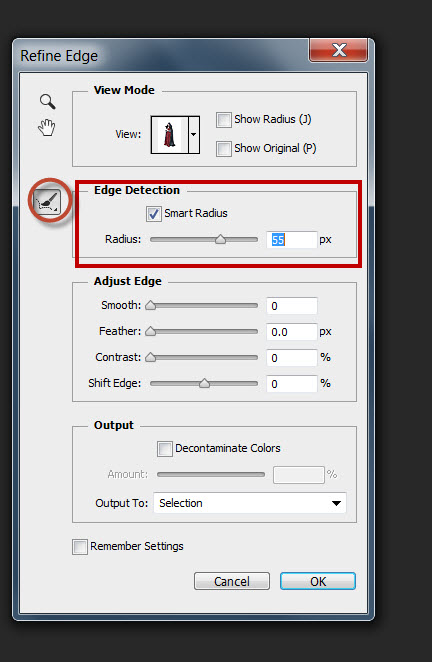Click the Smooth slider handle

click(x=151, y=306)
